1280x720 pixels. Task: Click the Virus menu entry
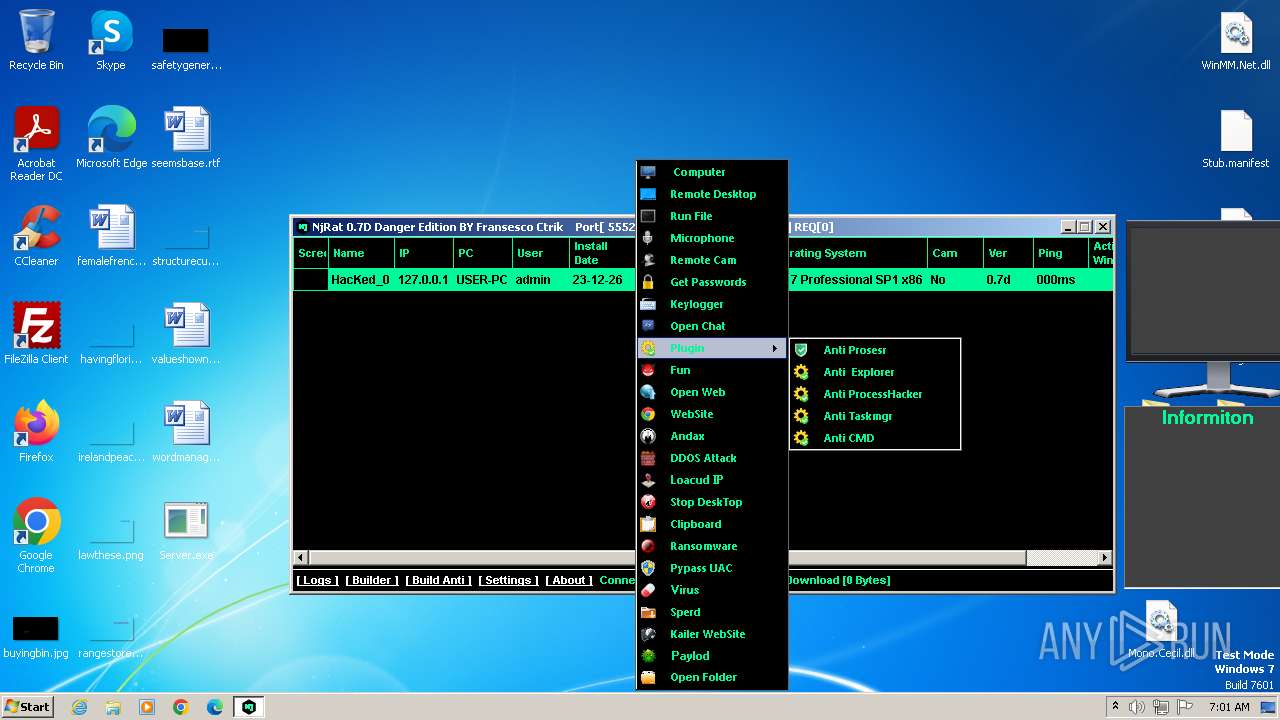coord(712,590)
